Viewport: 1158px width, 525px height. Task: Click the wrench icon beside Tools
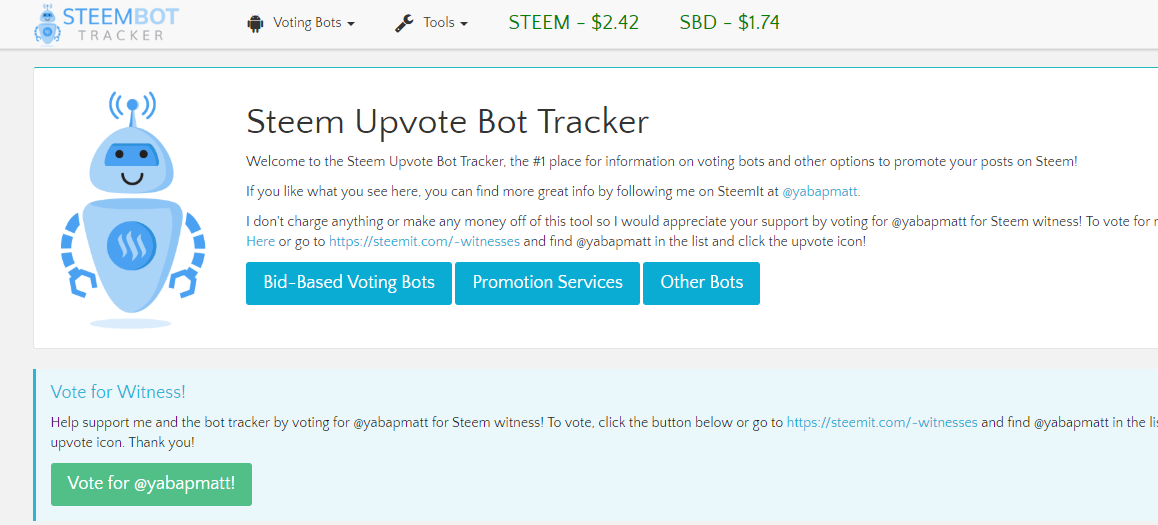[404, 24]
